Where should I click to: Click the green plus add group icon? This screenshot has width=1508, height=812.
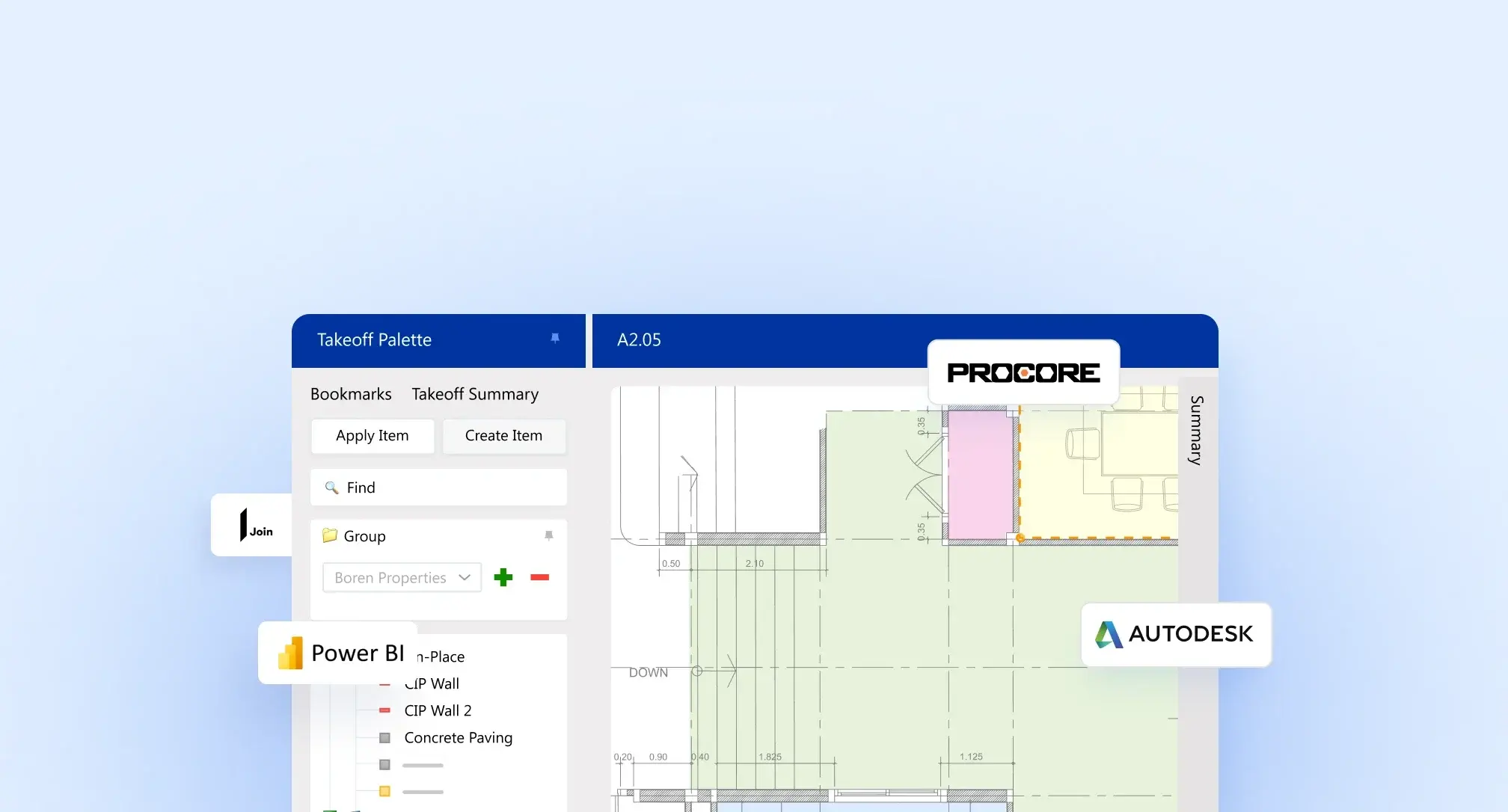click(503, 577)
